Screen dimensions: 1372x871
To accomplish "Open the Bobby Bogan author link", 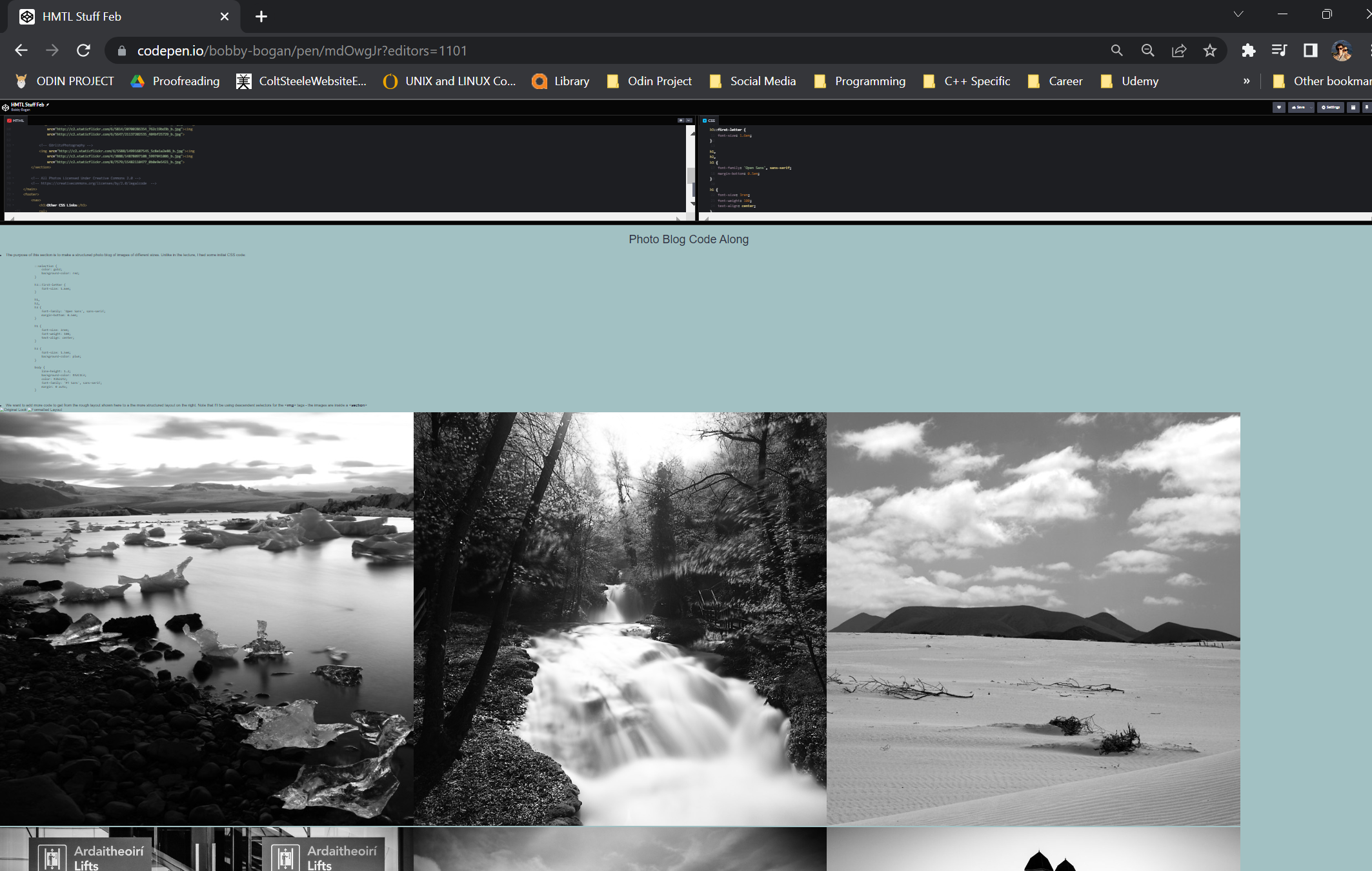I will (20, 110).
